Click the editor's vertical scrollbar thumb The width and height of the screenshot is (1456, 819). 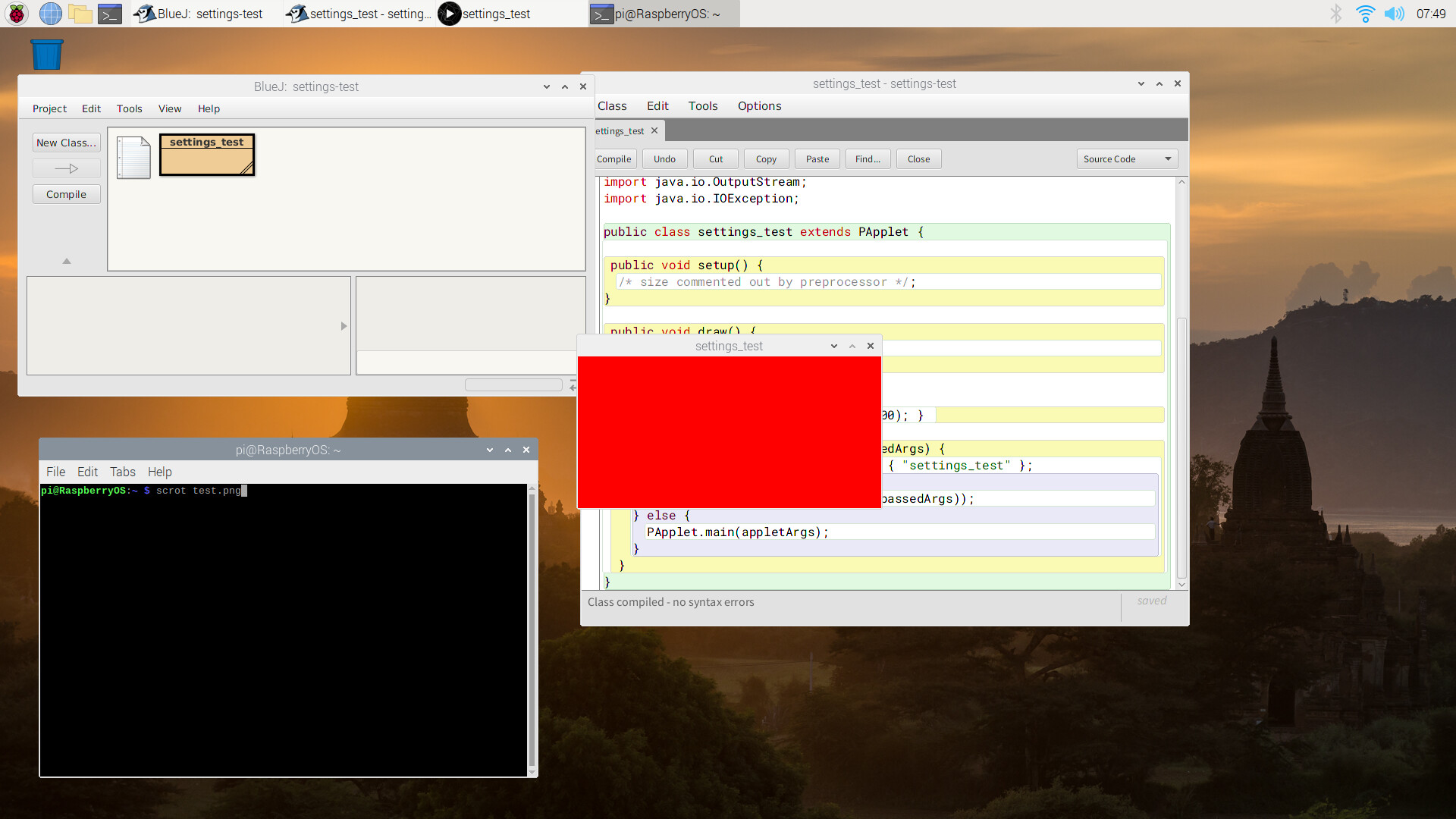(x=1181, y=447)
